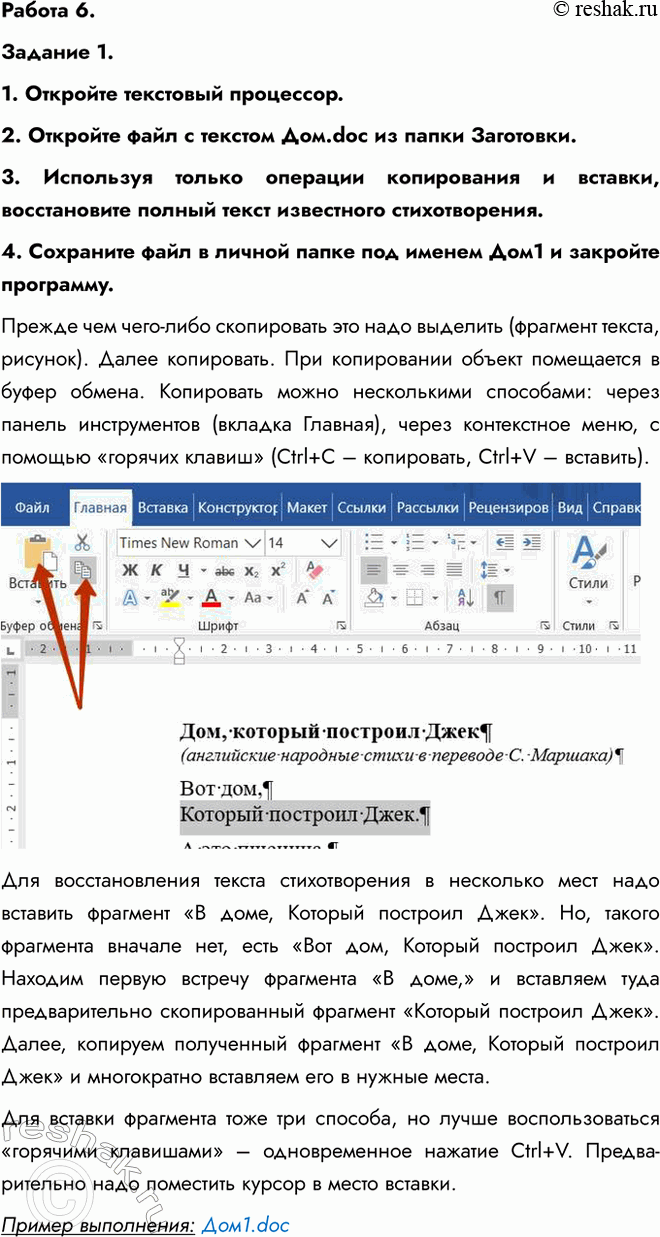
Task: Open the Times New Roman font dropdown
Action: pyautogui.click(x=188, y=542)
